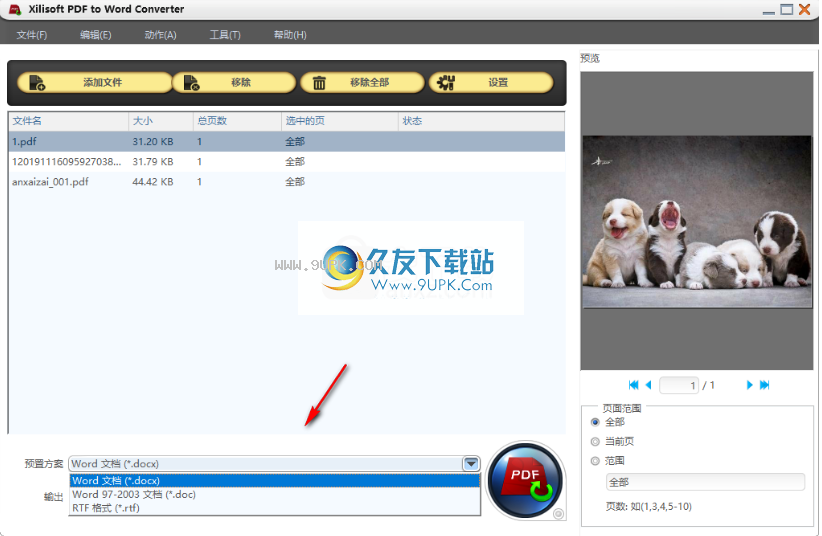Open the 动作(A) menu
822x536 pixels.
point(160,35)
